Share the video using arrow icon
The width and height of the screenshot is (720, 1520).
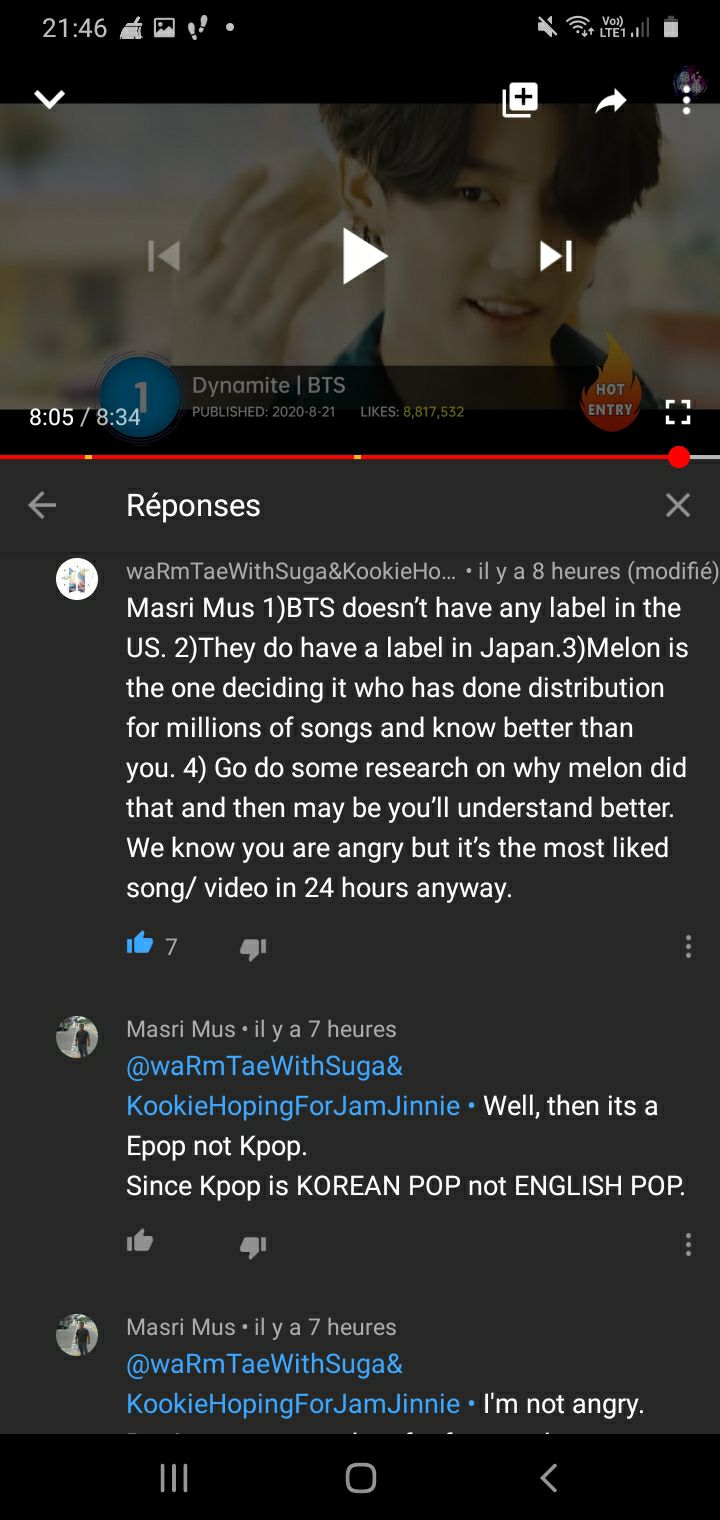(610, 100)
